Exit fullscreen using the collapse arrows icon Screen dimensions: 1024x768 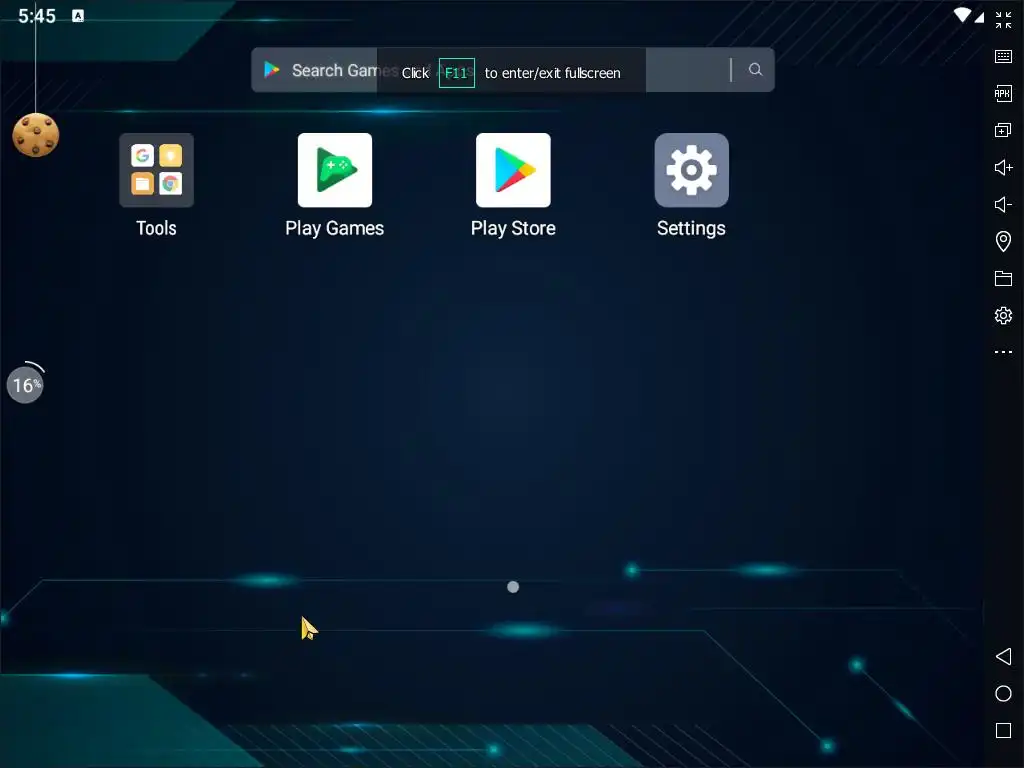(1003, 20)
